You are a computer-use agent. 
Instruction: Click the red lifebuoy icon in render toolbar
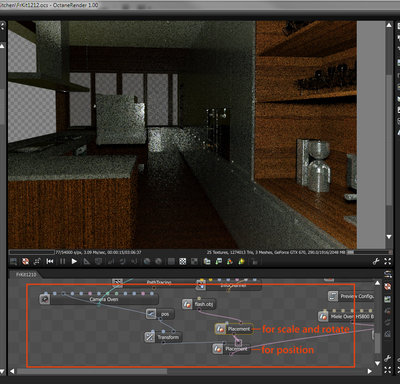(x=25, y=261)
